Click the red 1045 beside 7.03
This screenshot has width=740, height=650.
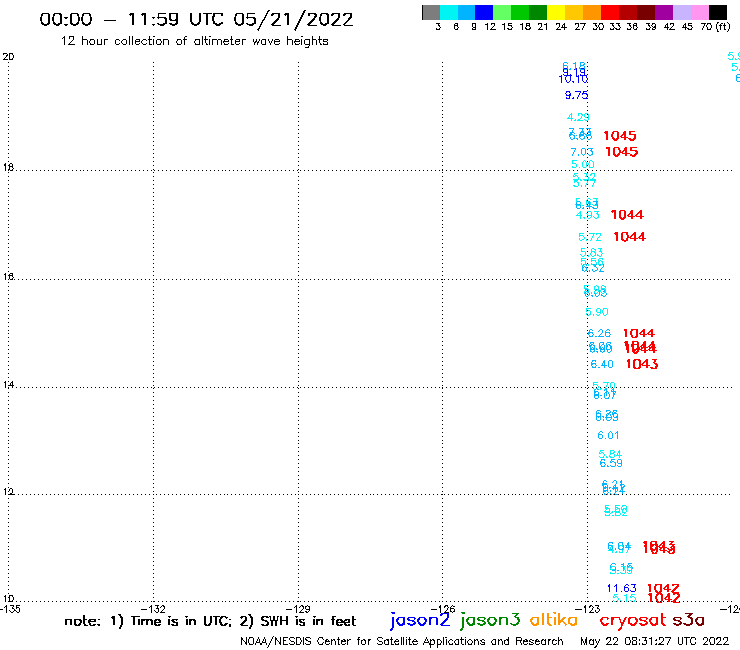[x=622, y=152]
